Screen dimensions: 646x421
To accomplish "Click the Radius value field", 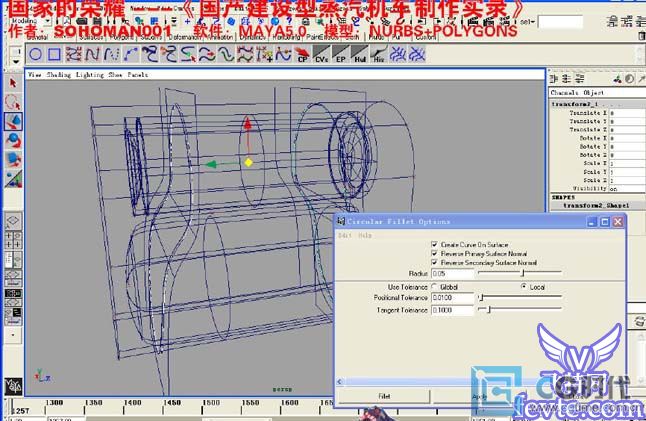I will (452, 274).
